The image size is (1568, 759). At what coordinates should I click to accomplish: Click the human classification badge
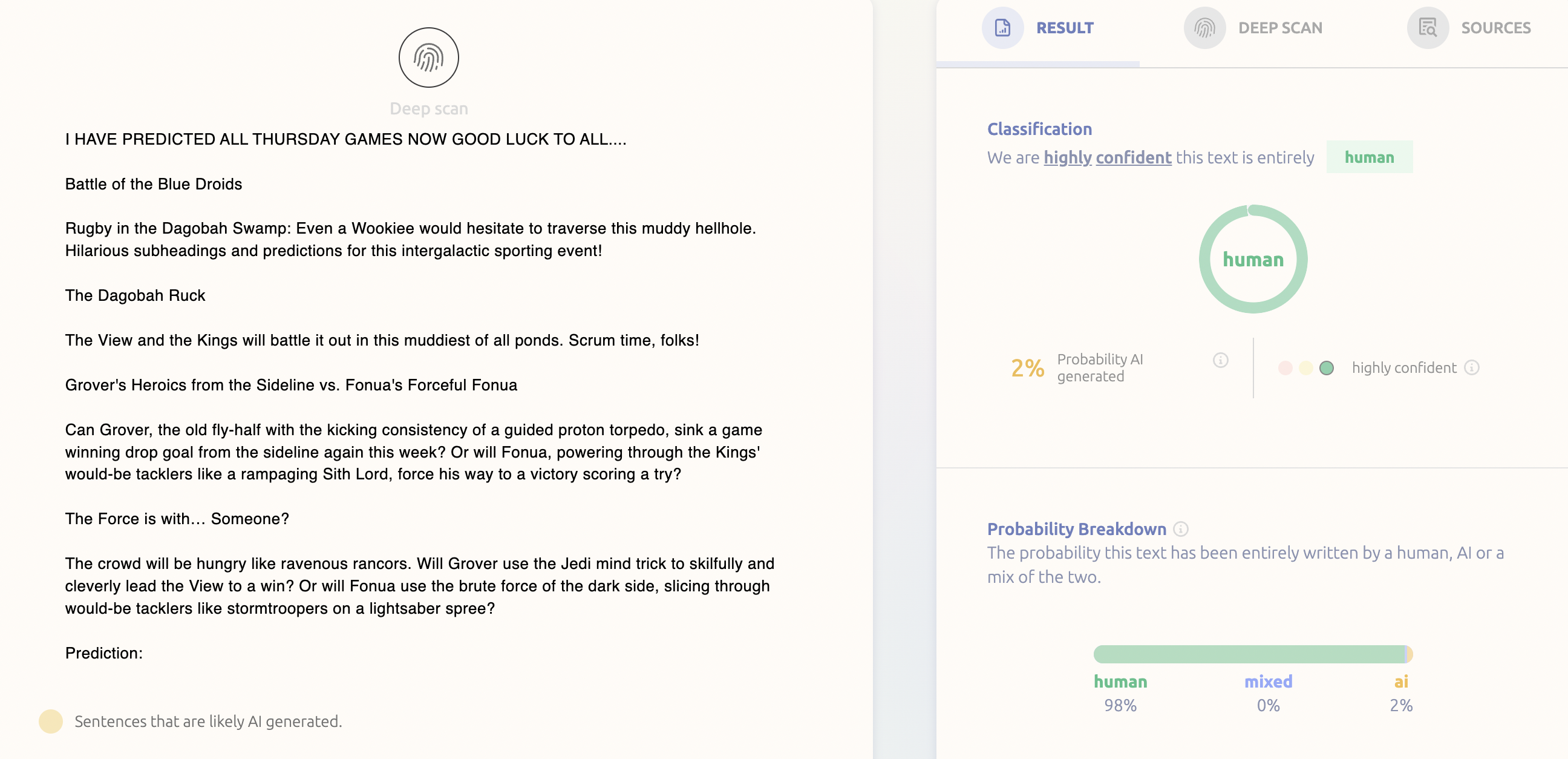point(1369,157)
